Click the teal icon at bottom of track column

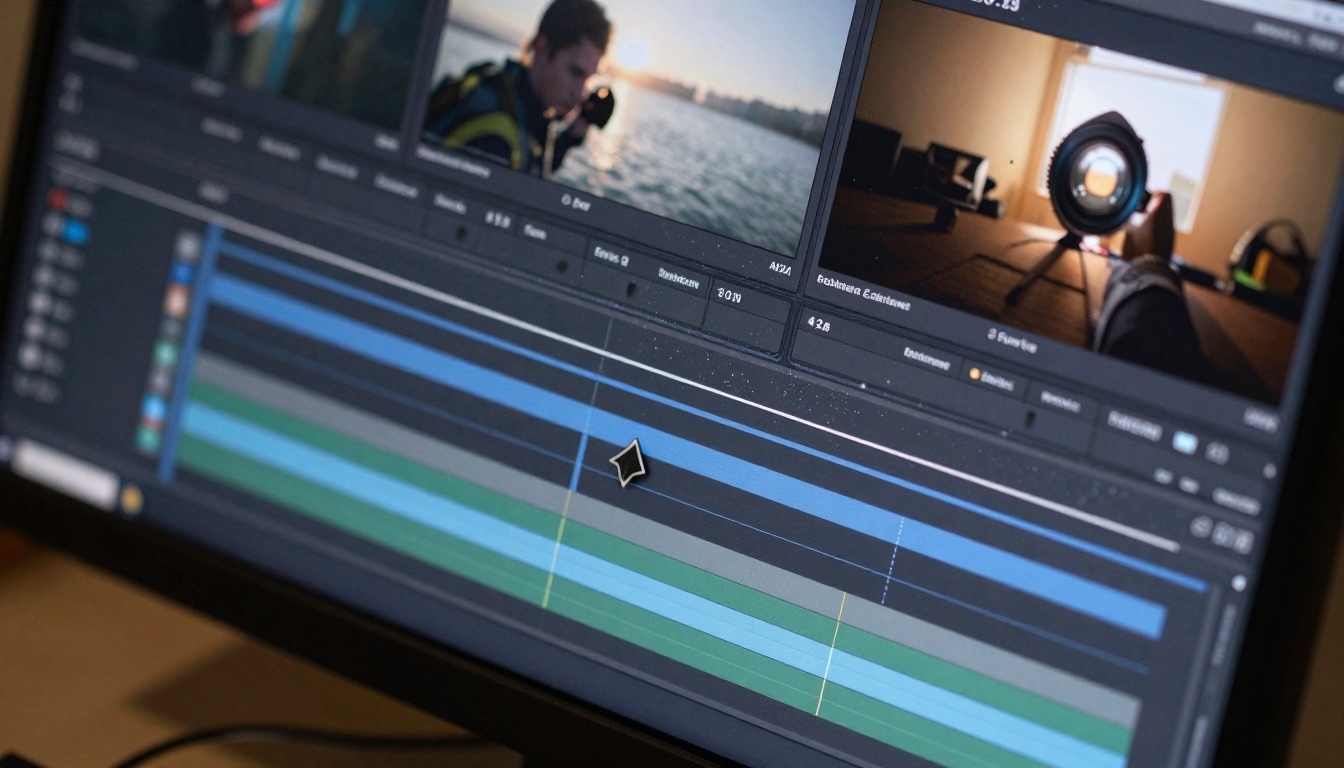click(x=149, y=439)
